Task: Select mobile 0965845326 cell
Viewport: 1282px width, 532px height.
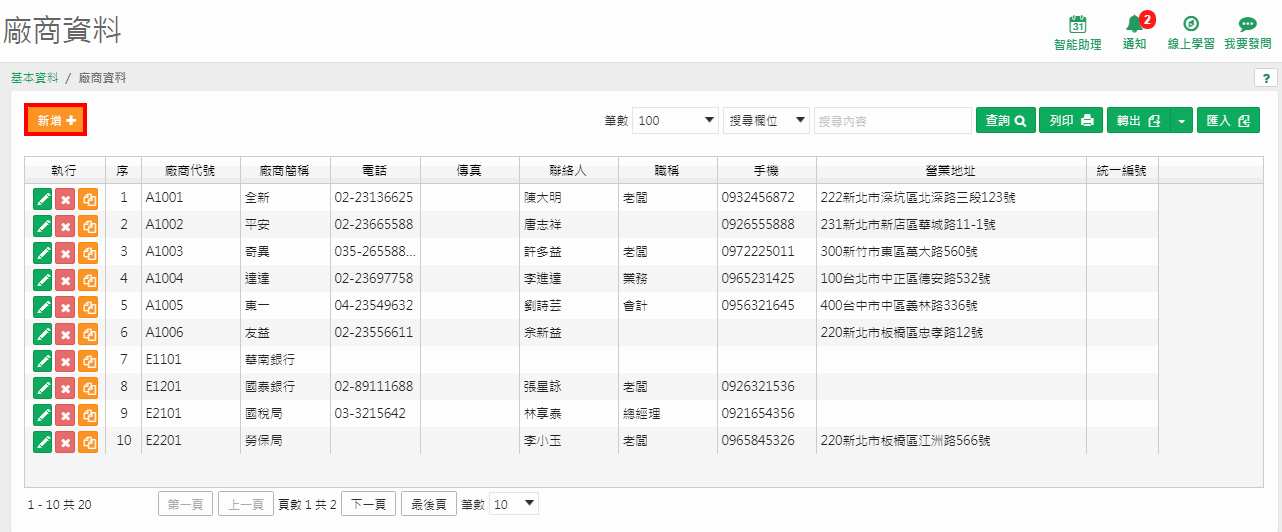Action: tap(766, 441)
